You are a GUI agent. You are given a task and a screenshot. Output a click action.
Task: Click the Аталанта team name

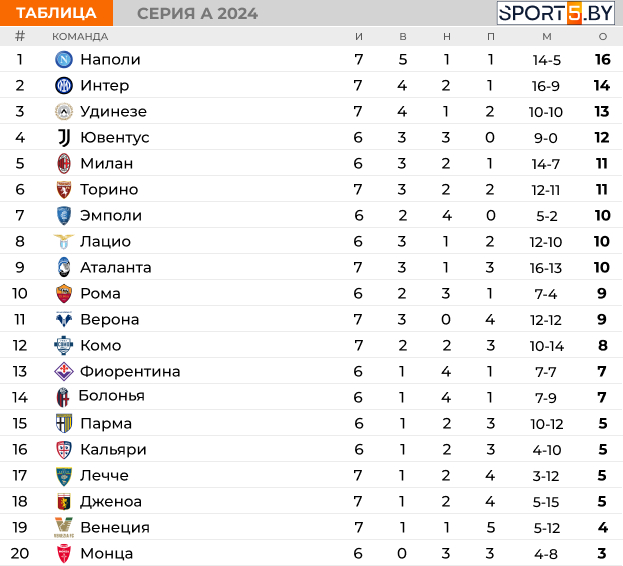(116, 268)
